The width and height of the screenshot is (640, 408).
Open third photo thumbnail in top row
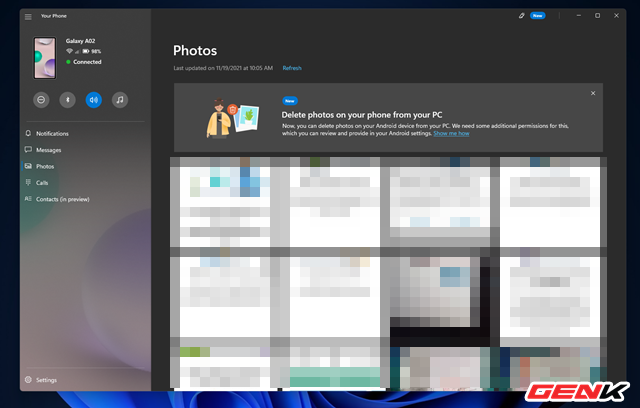pyautogui.click(x=440, y=202)
